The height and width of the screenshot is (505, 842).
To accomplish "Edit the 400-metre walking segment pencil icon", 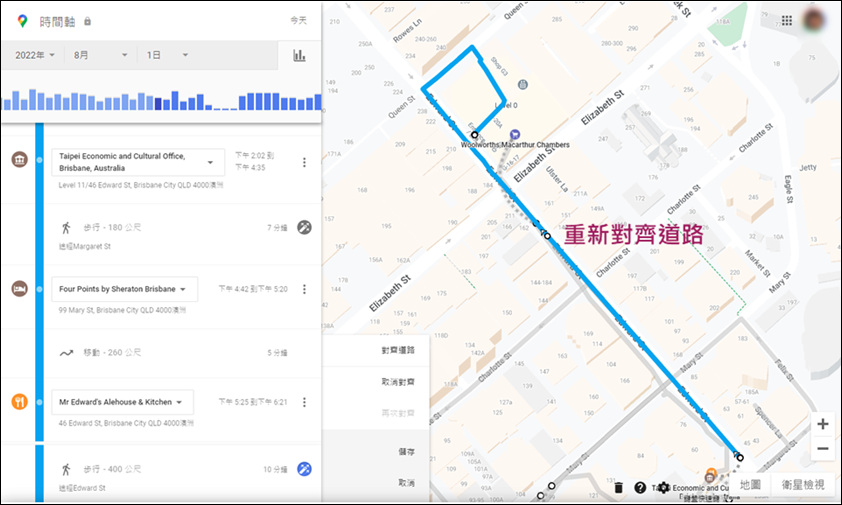I will [304, 469].
